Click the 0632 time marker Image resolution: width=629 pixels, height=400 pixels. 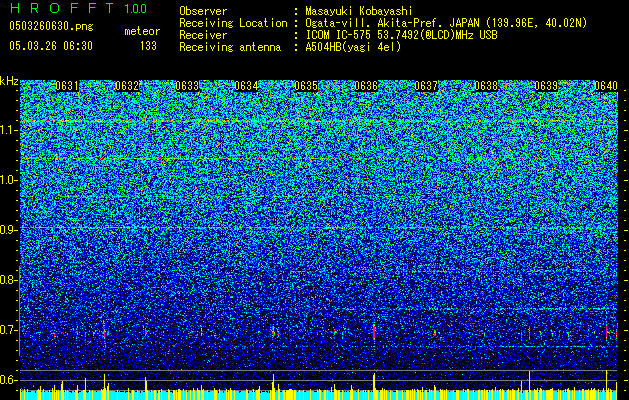click(127, 86)
